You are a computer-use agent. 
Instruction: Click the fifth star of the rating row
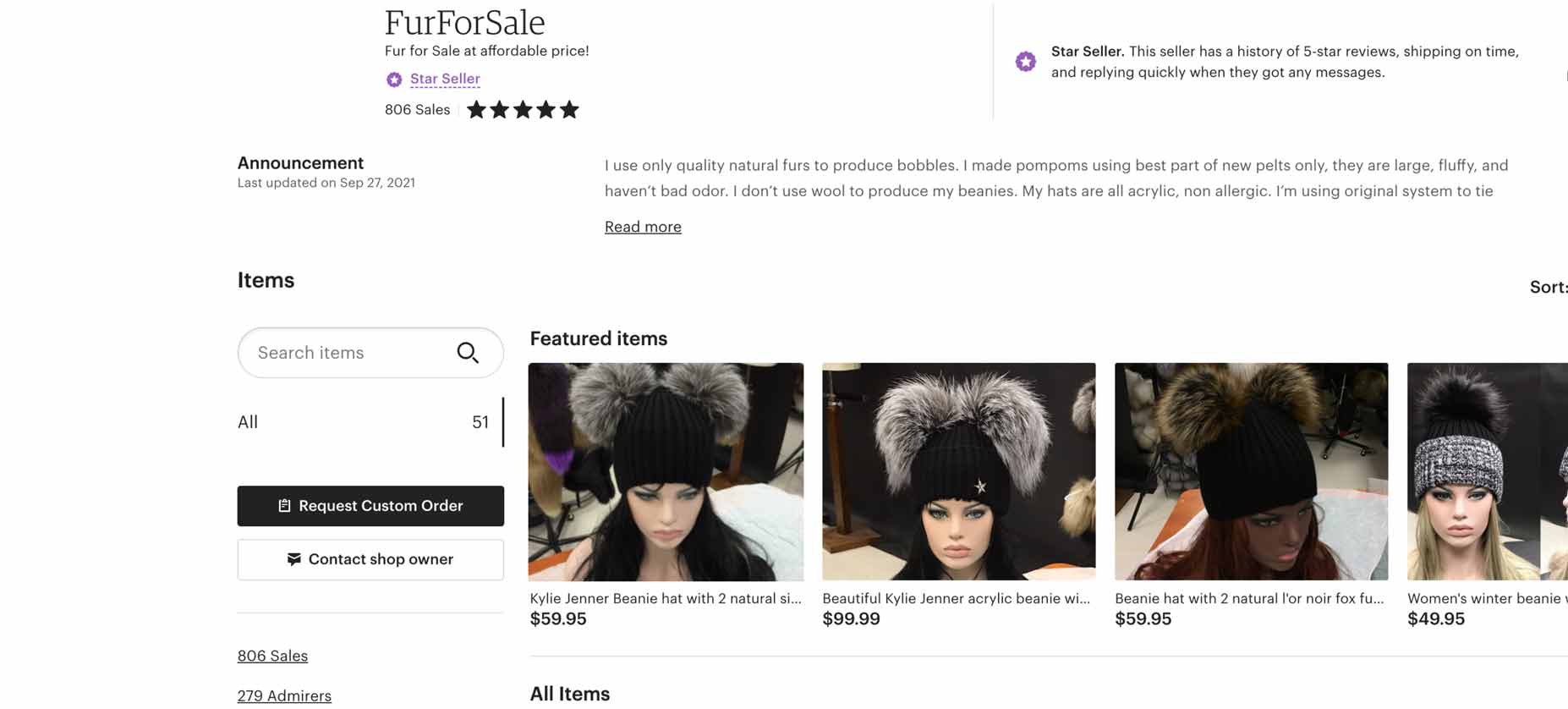click(571, 108)
